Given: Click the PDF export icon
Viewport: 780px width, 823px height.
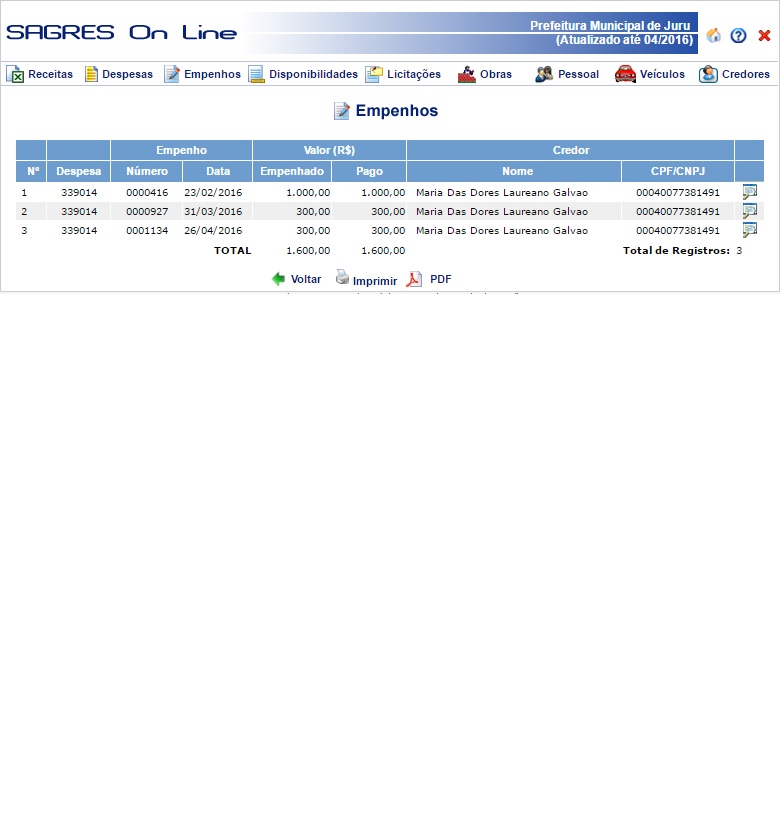Looking at the screenshot, I should coord(414,279).
